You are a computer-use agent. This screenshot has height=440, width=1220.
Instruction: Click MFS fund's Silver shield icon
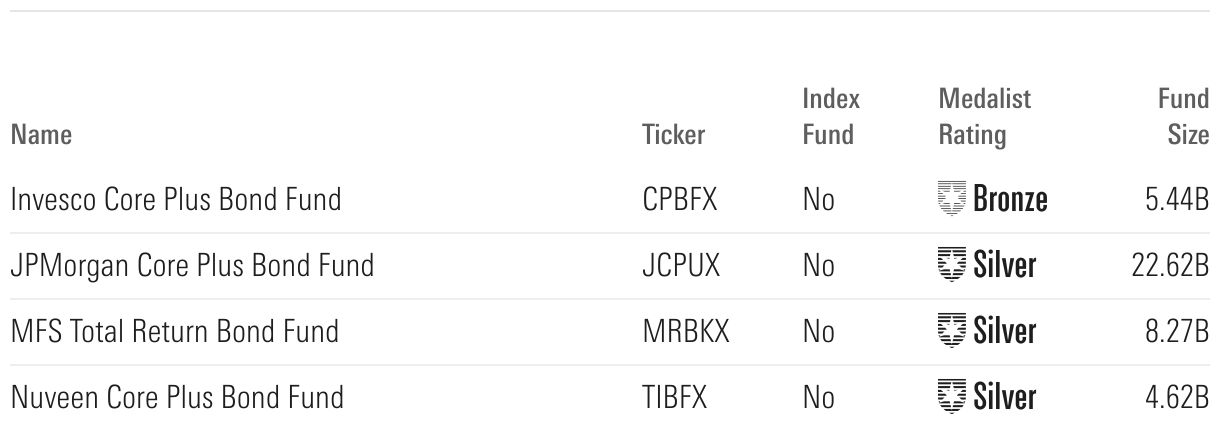tap(952, 331)
